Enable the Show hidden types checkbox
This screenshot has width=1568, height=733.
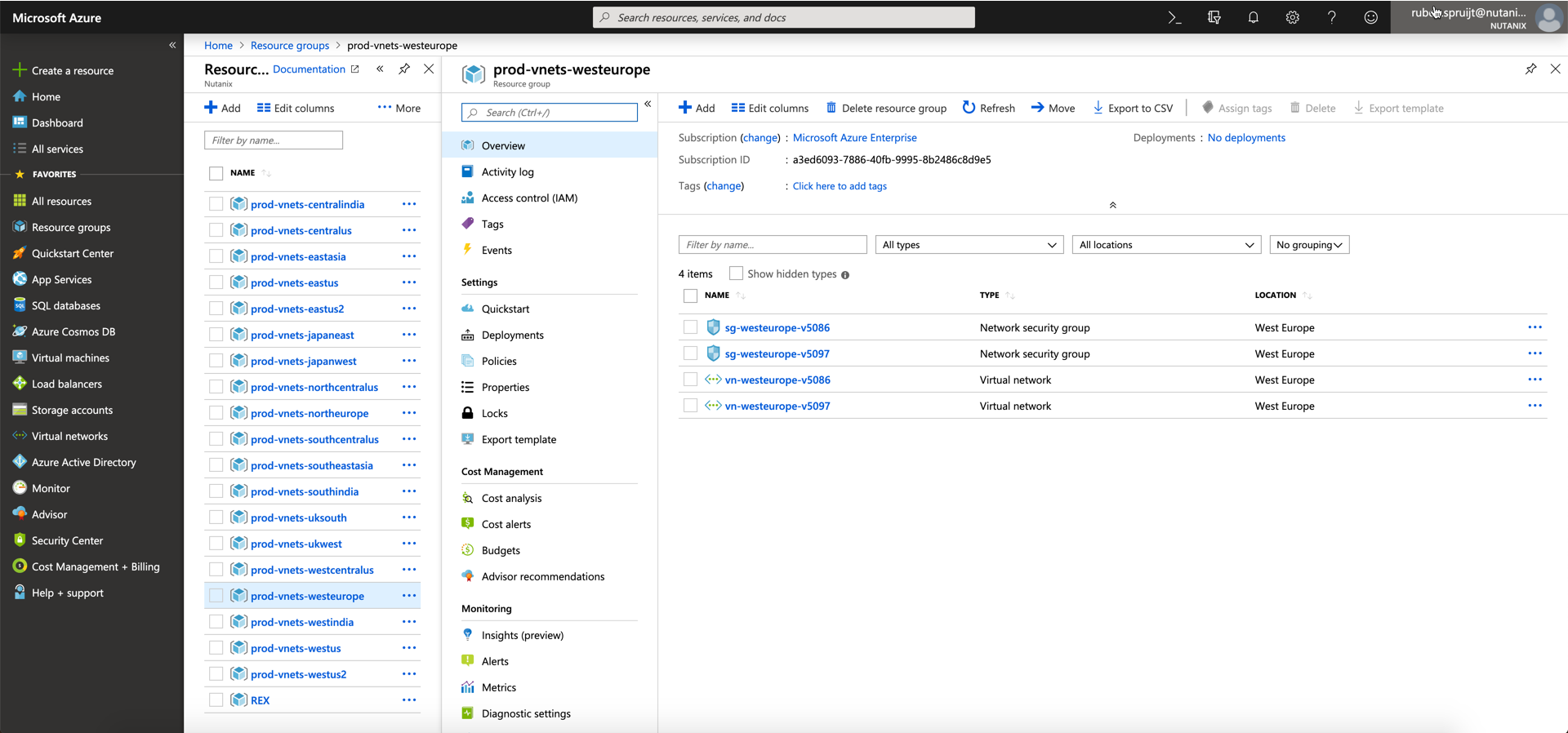pos(736,273)
